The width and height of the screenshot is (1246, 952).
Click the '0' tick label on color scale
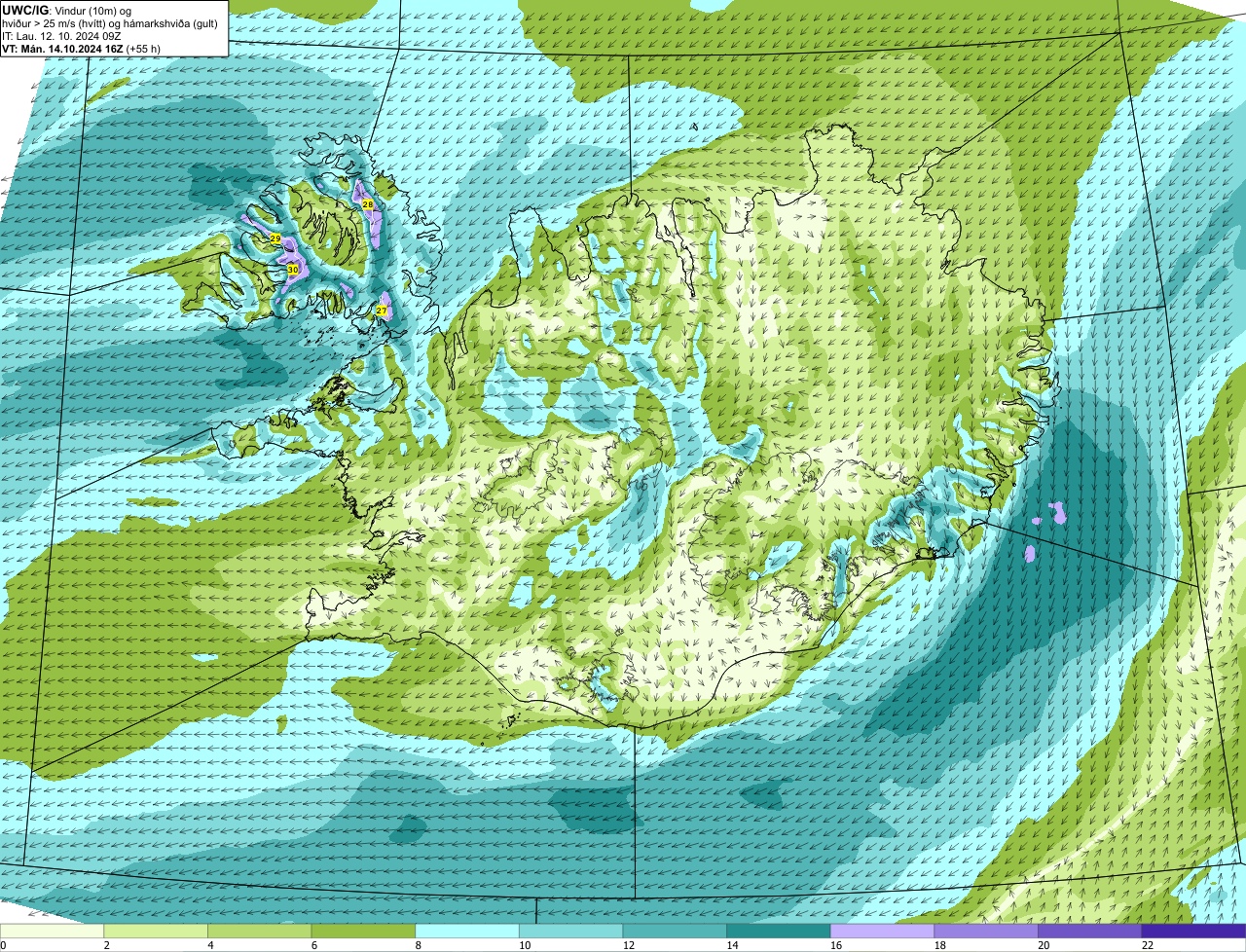pos(3,945)
